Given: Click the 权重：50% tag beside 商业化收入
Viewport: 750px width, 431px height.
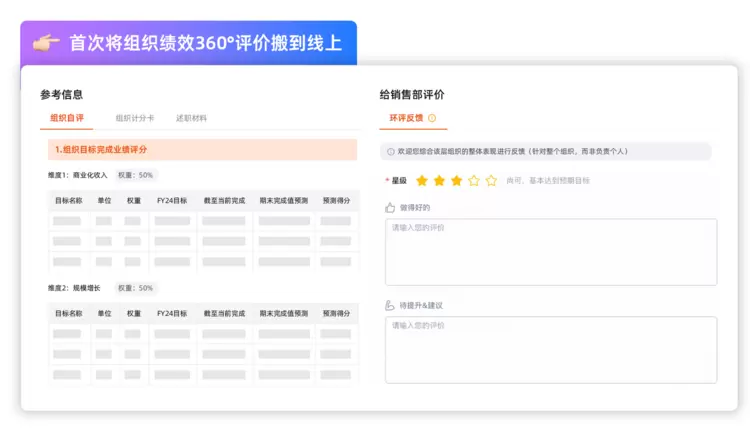Looking at the screenshot, I should click(135, 175).
